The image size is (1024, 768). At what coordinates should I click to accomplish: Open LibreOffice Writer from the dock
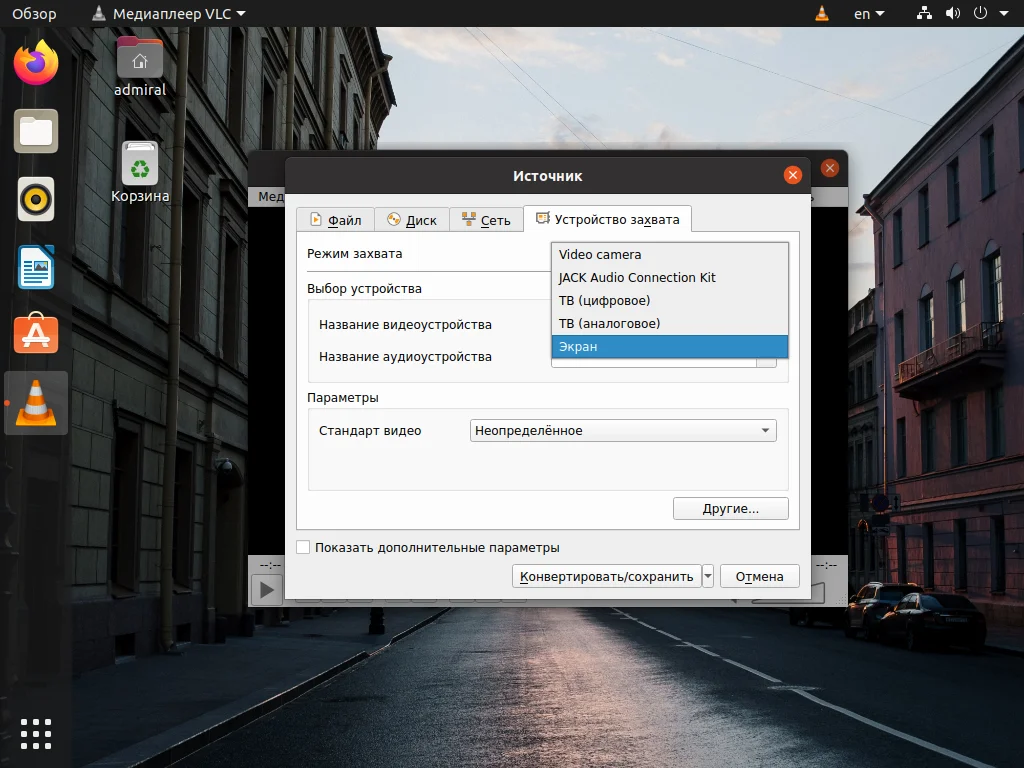tap(36, 267)
